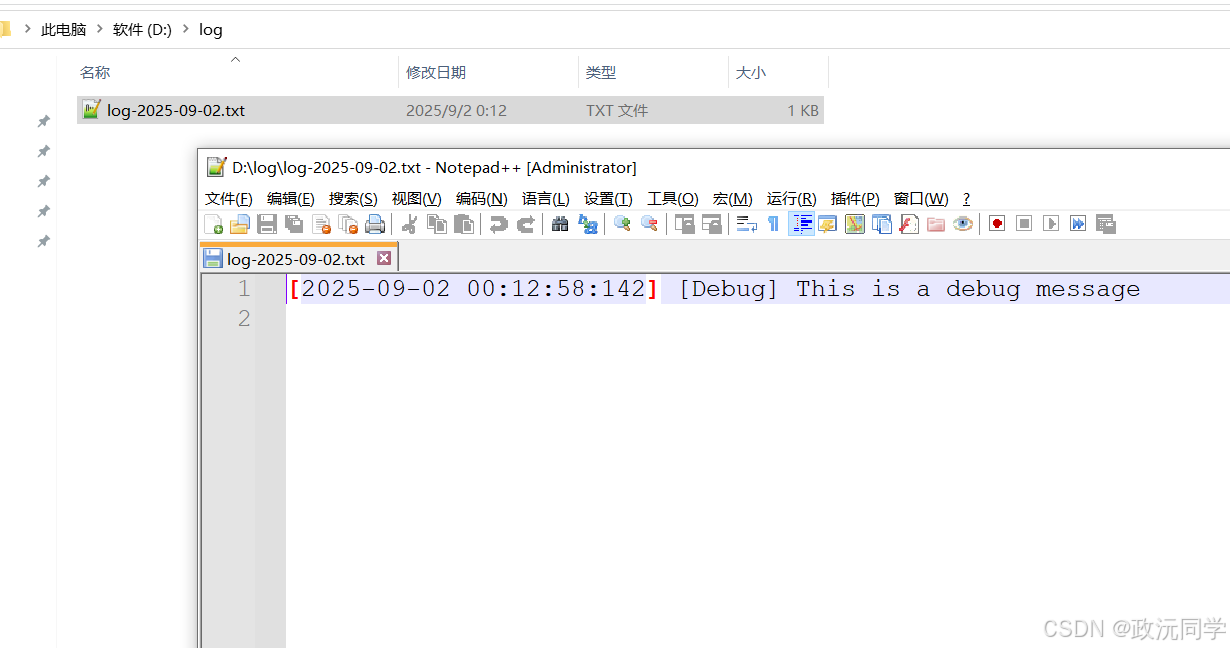The image size is (1230, 648).
Task: Expand the chevron after 此电脑 in Explorer path
Action: point(101,29)
